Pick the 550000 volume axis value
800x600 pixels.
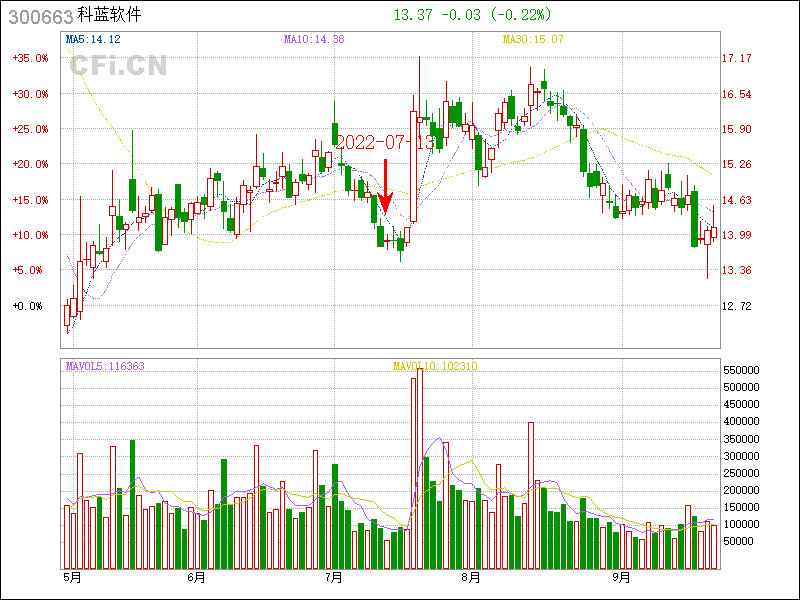741,370
